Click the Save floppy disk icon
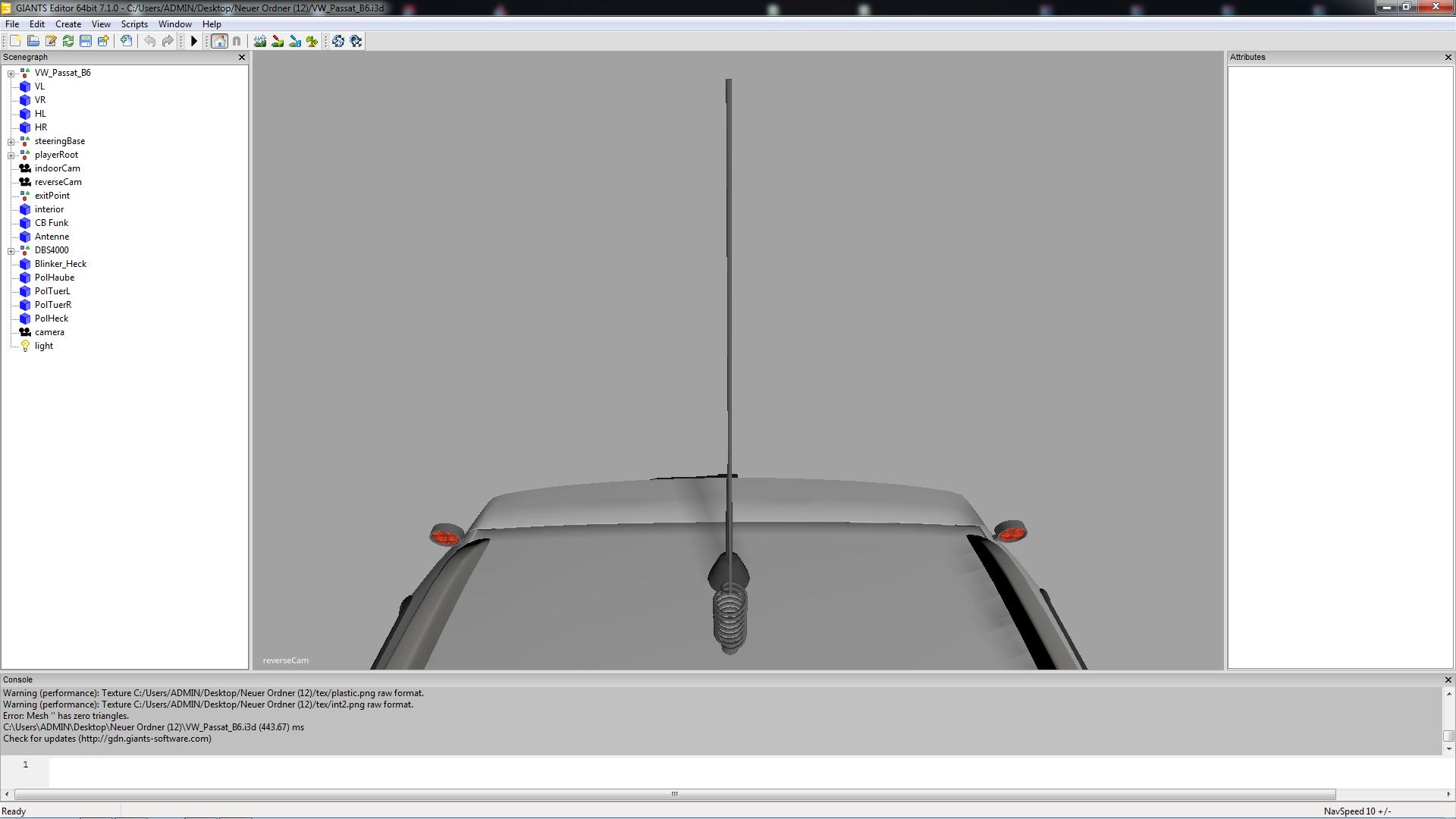1456x819 pixels. click(x=86, y=41)
